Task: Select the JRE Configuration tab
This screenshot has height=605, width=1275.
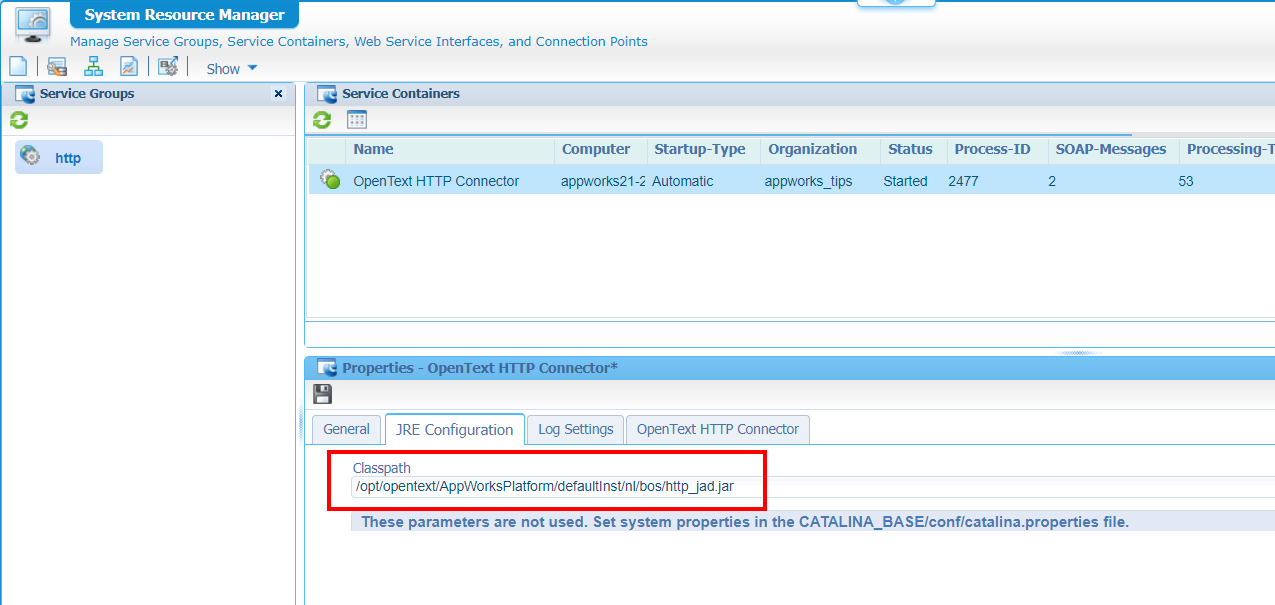Action: tap(454, 429)
